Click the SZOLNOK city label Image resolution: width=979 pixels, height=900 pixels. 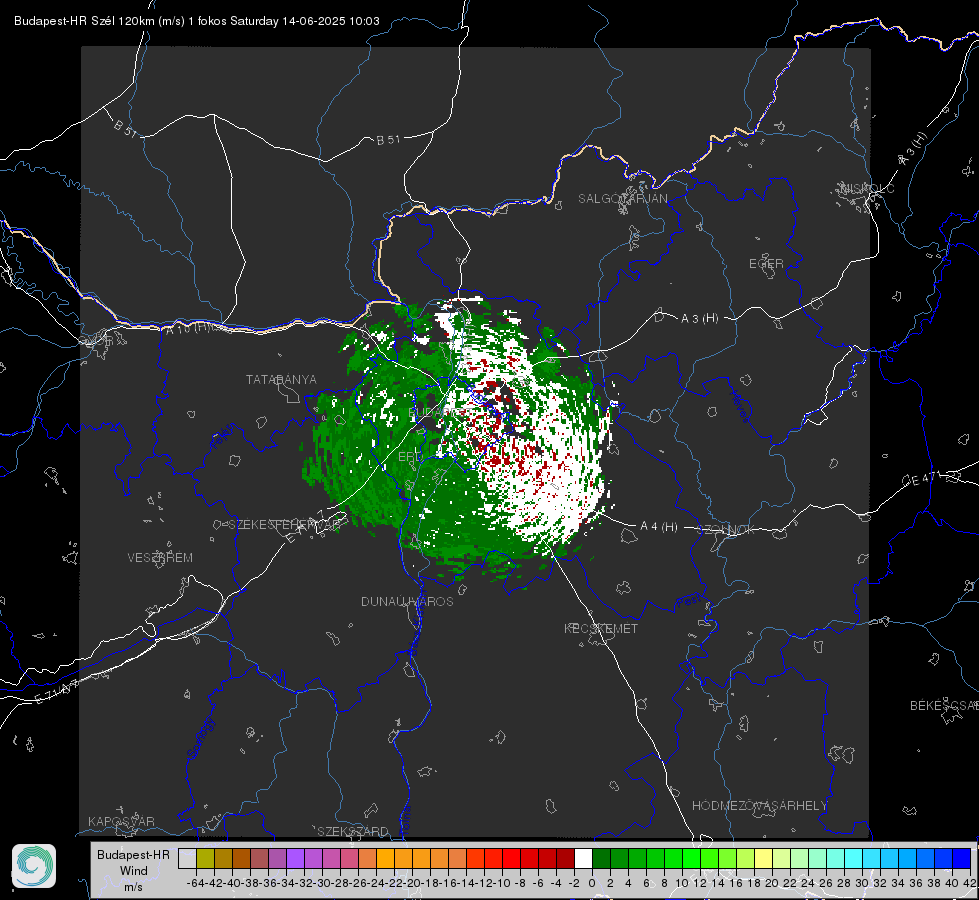(727, 530)
